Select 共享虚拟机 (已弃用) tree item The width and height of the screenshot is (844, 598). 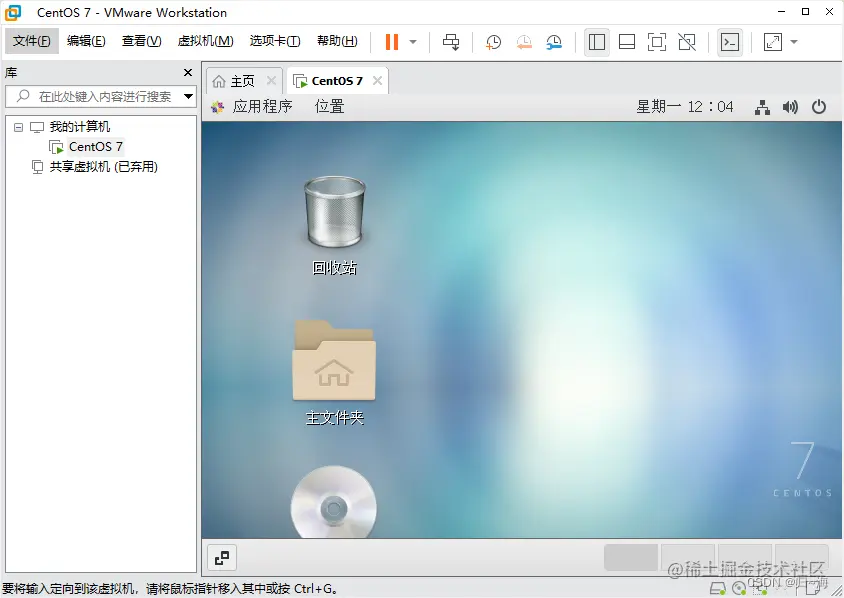click(x=103, y=167)
